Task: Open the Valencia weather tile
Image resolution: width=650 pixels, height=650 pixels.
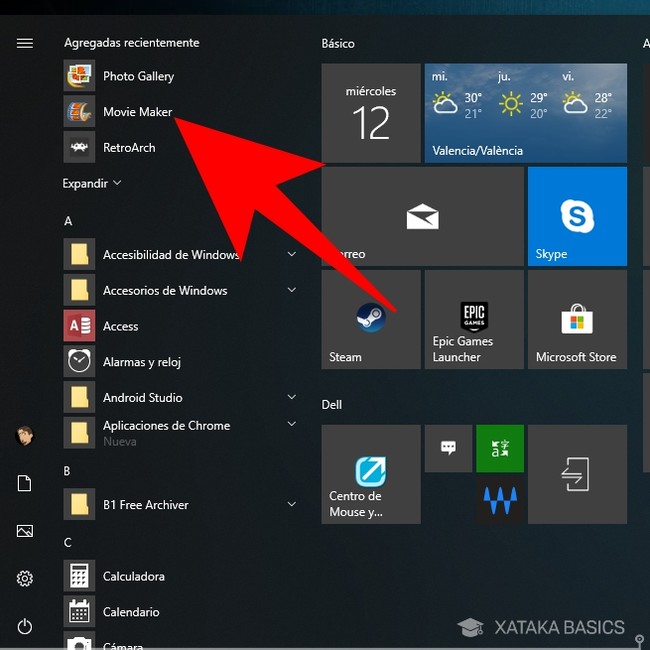Action: point(526,113)
